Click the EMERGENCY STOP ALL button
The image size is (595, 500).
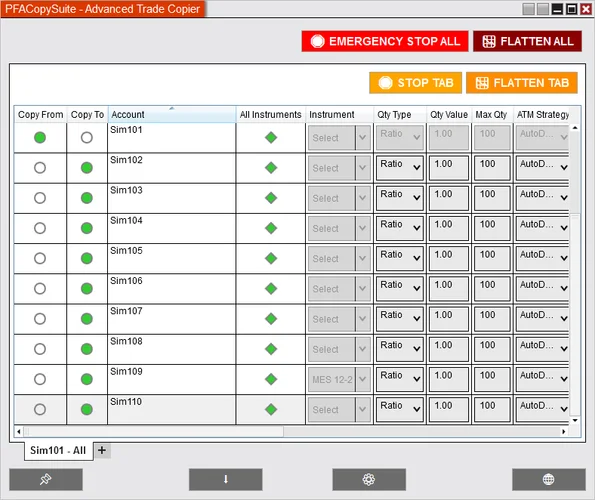click(x=385, y=41)
